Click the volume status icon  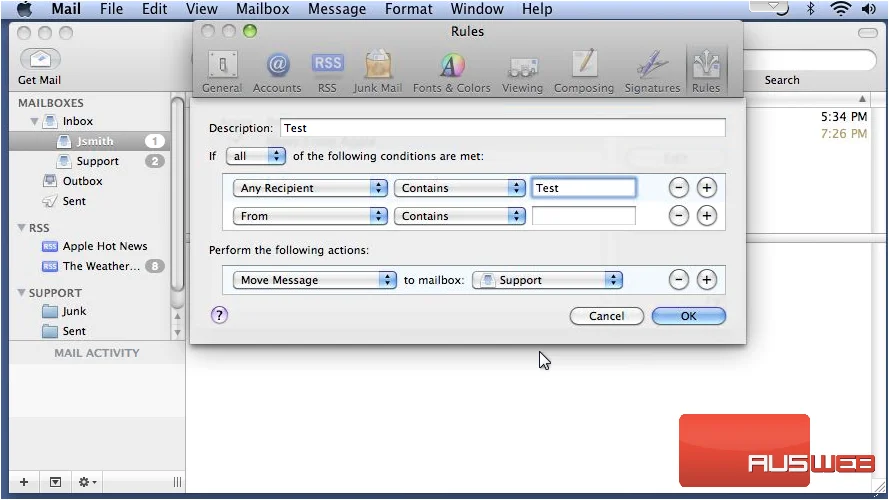pos(869,9)
